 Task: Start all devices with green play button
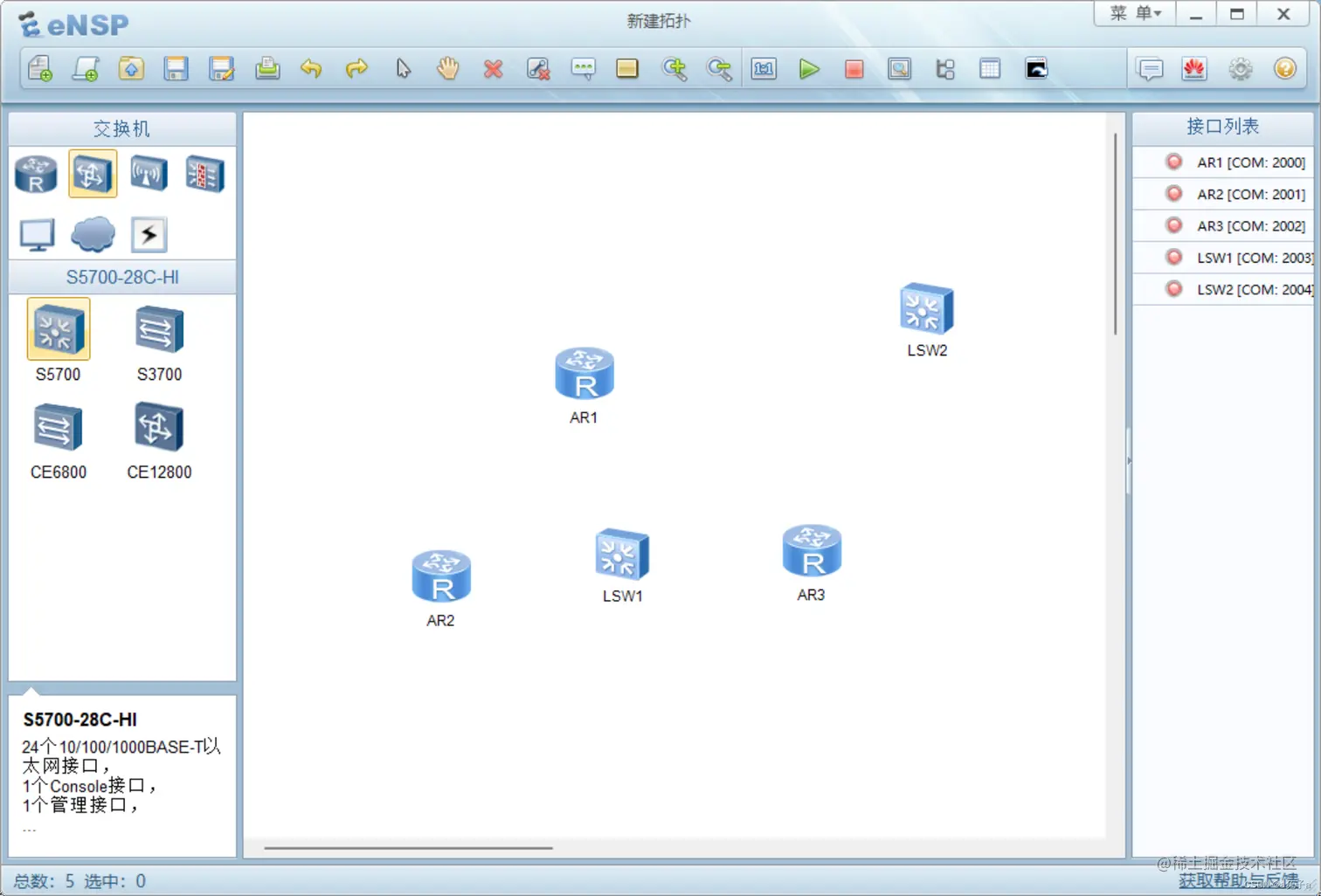[809, 69]
